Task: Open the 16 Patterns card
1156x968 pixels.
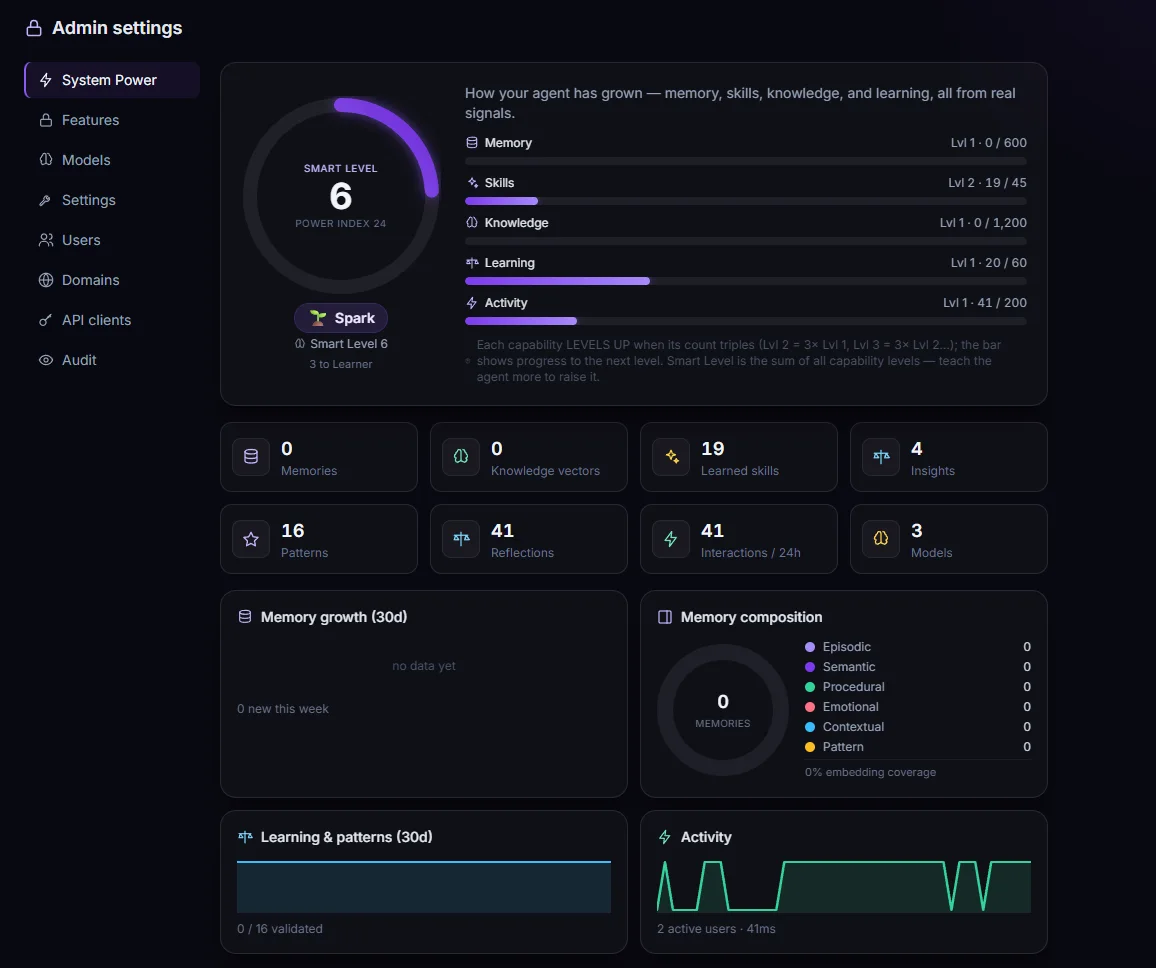Action: (318, 539)
